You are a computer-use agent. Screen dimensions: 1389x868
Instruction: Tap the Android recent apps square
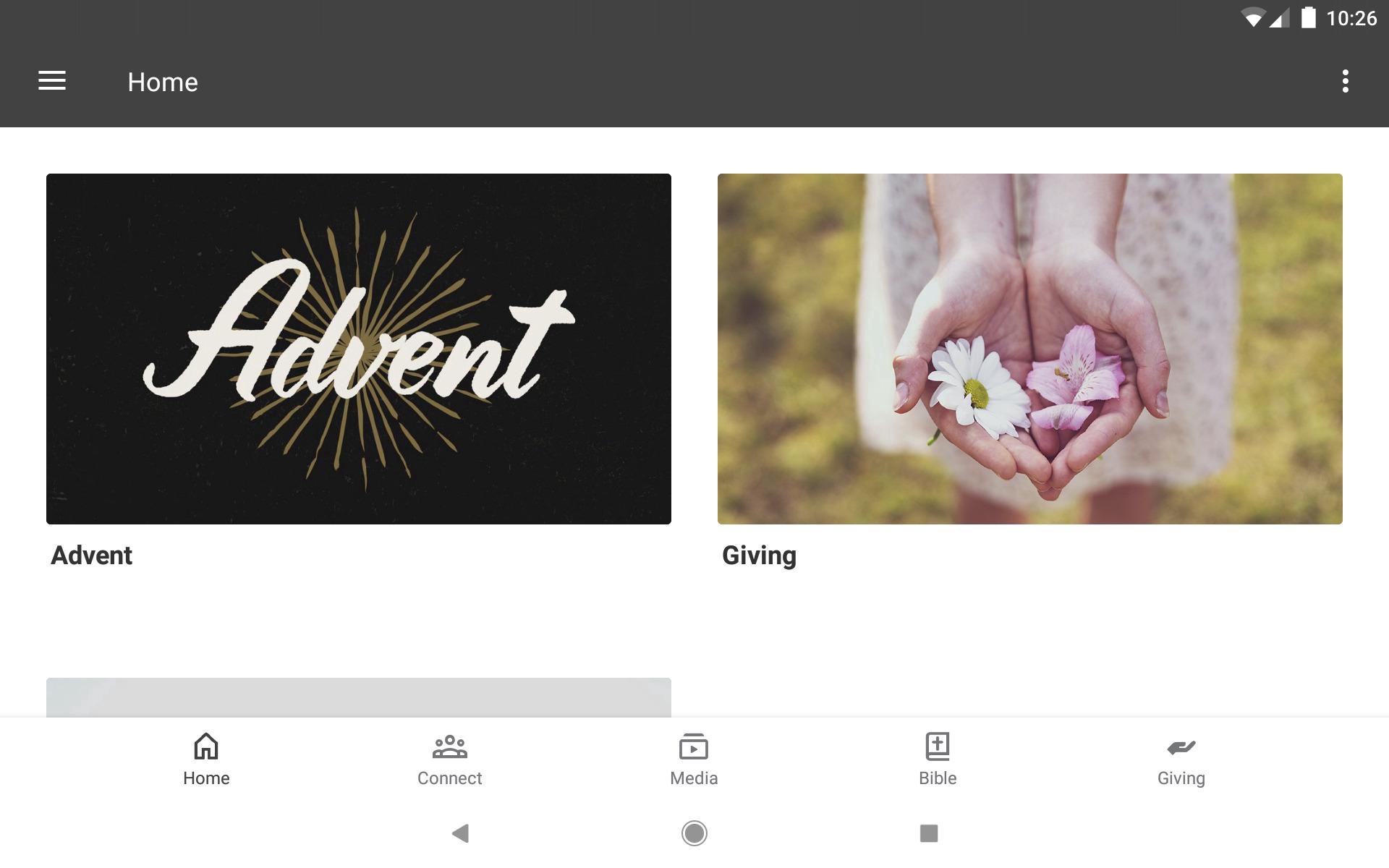(929, 833)
